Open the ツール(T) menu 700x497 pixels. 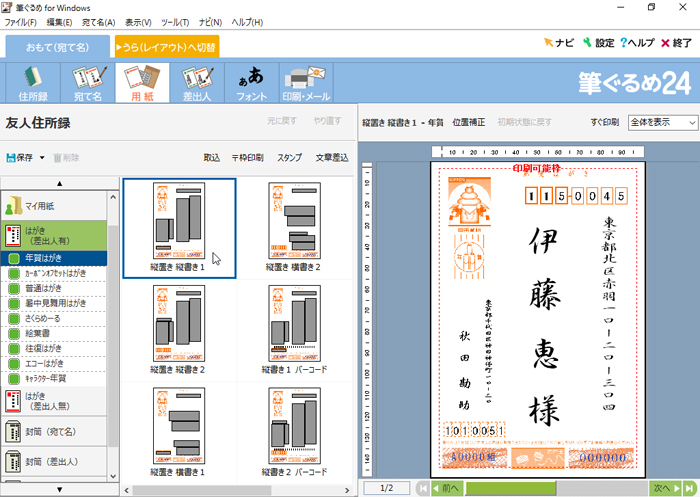point(174,22)
